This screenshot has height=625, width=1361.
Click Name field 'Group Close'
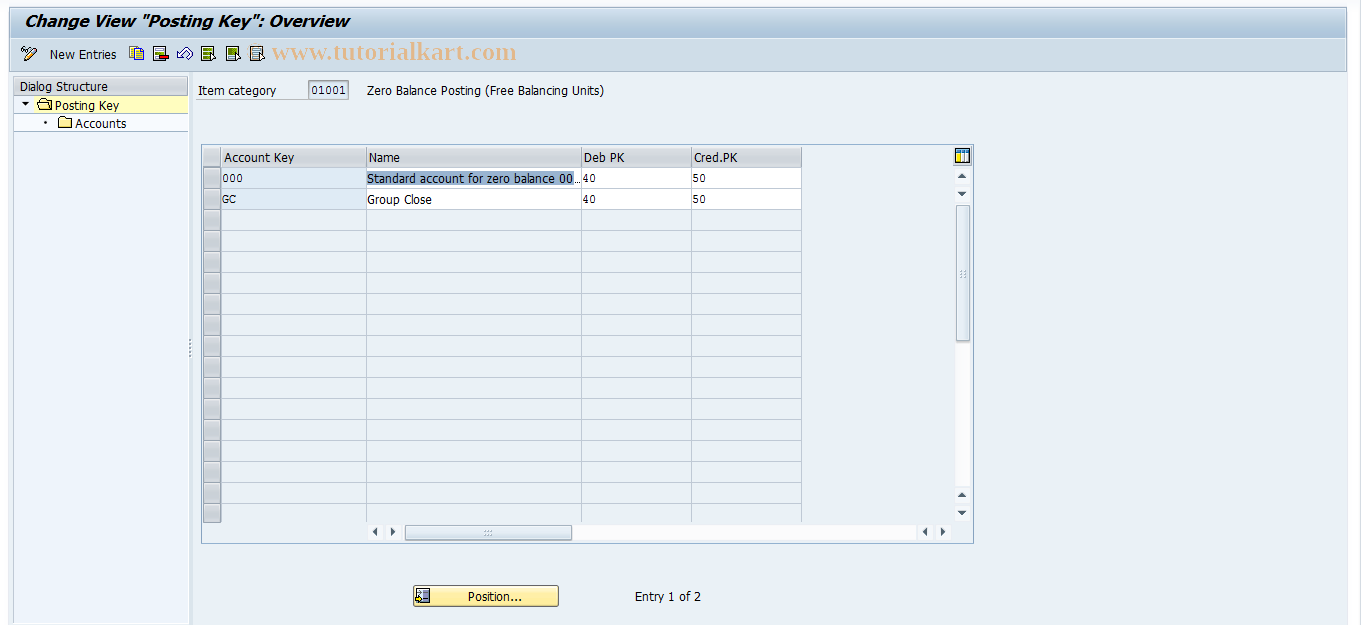[x=473, y=199]
